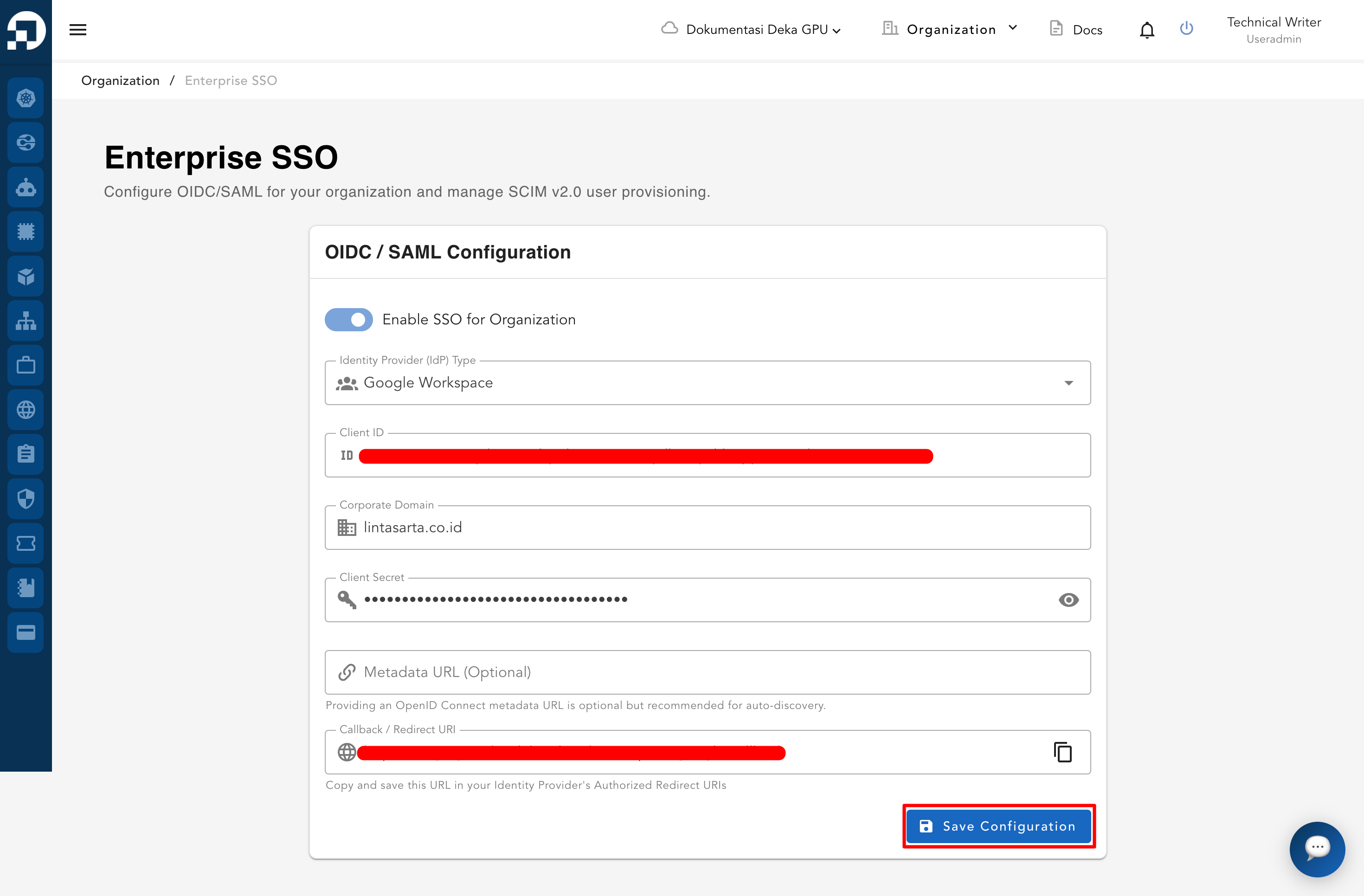1364x896 pixels.
Task: Click the Save Configuration button
Action: (998, 826)
